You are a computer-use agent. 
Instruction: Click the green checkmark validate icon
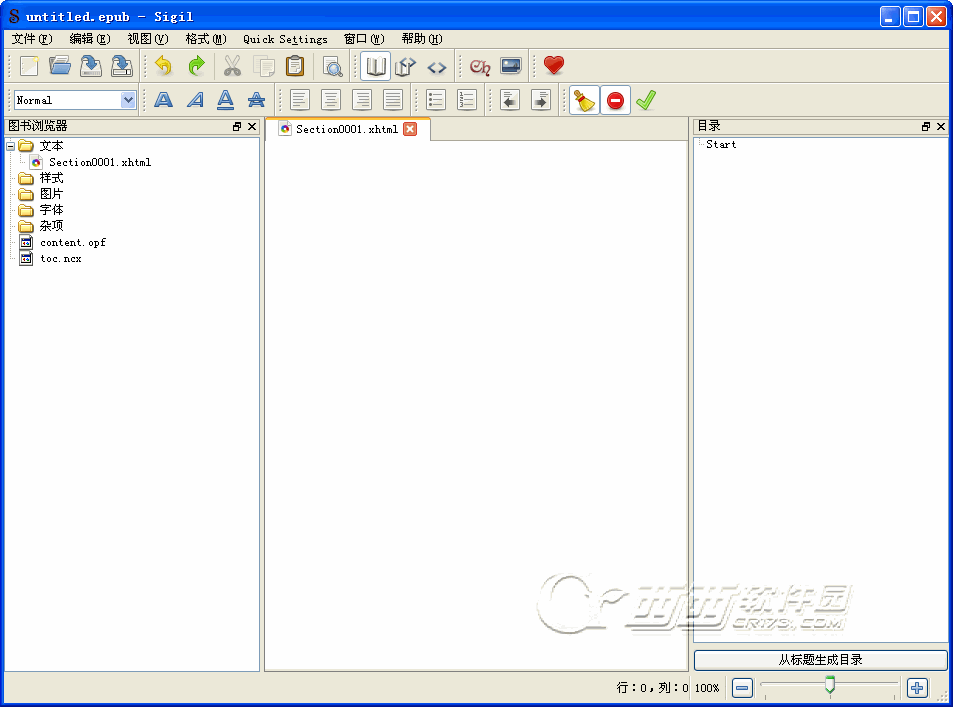646,100
